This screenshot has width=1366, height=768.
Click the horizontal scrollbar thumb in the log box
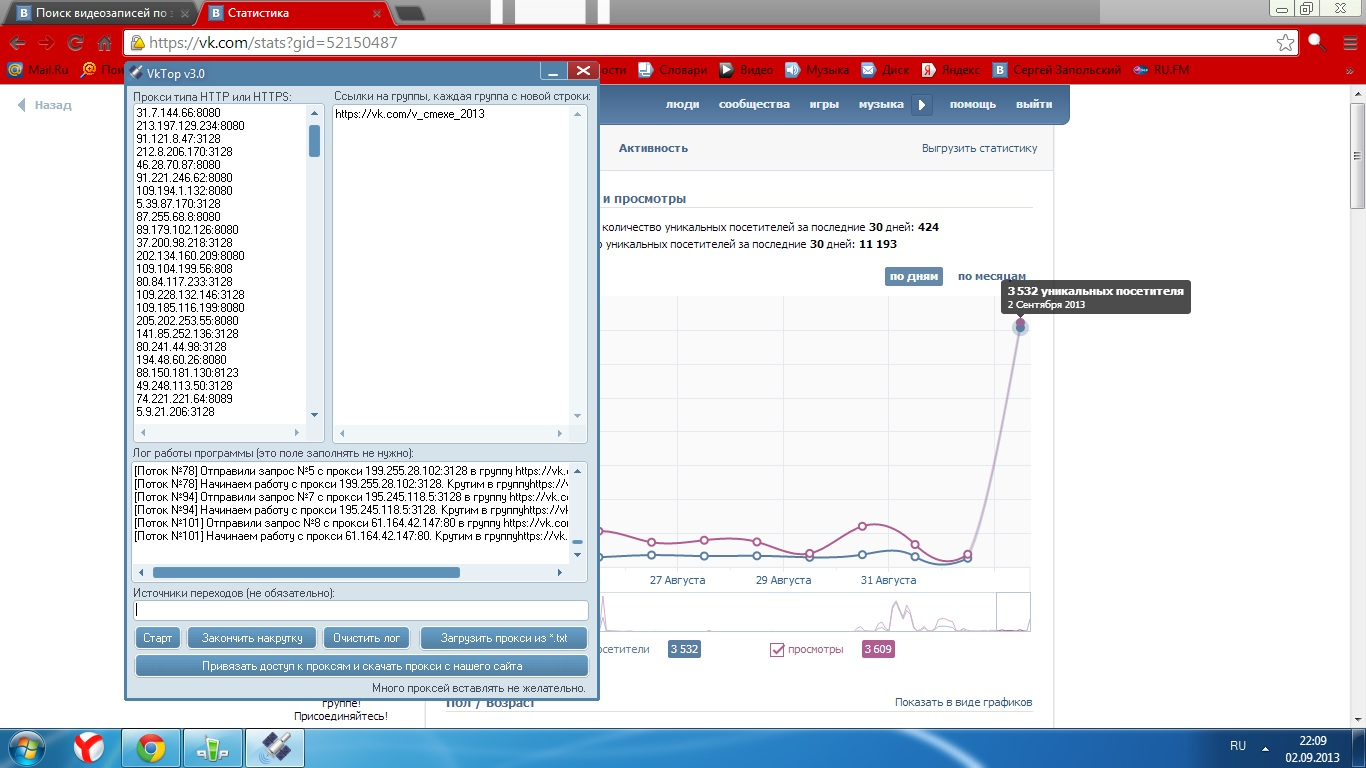(x=305, y=573)
